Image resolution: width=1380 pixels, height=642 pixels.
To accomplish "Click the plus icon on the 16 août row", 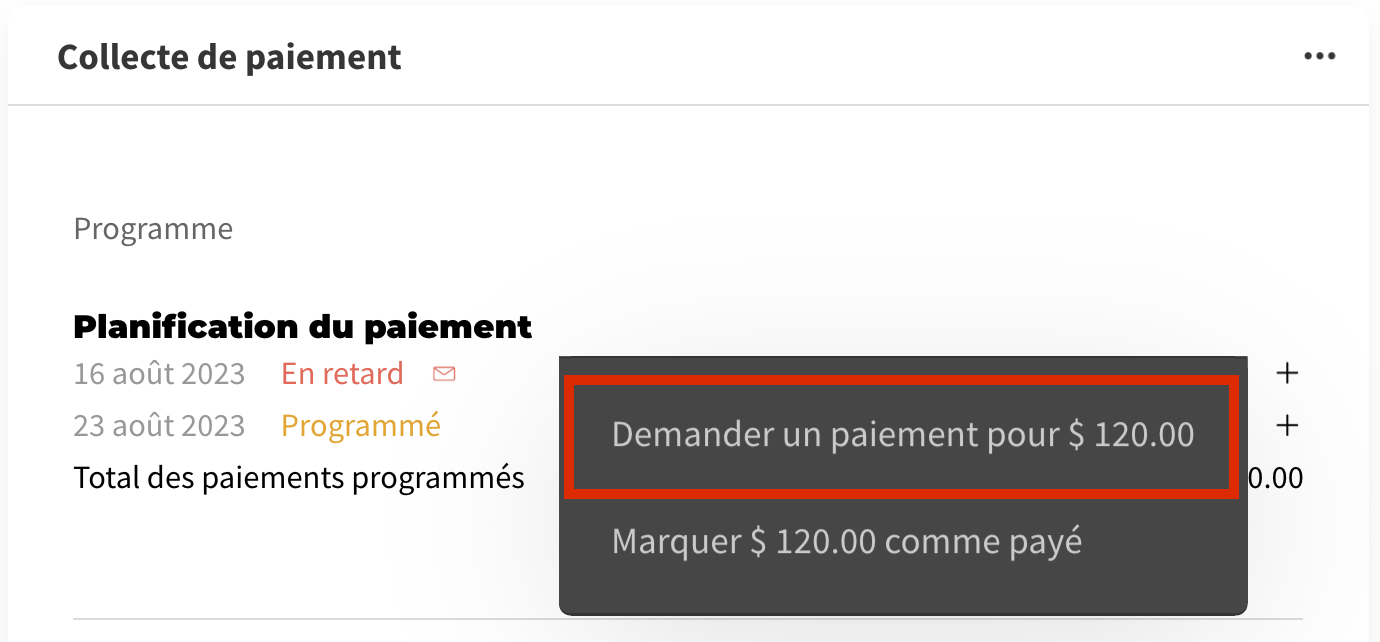I will click(1288, 374).
